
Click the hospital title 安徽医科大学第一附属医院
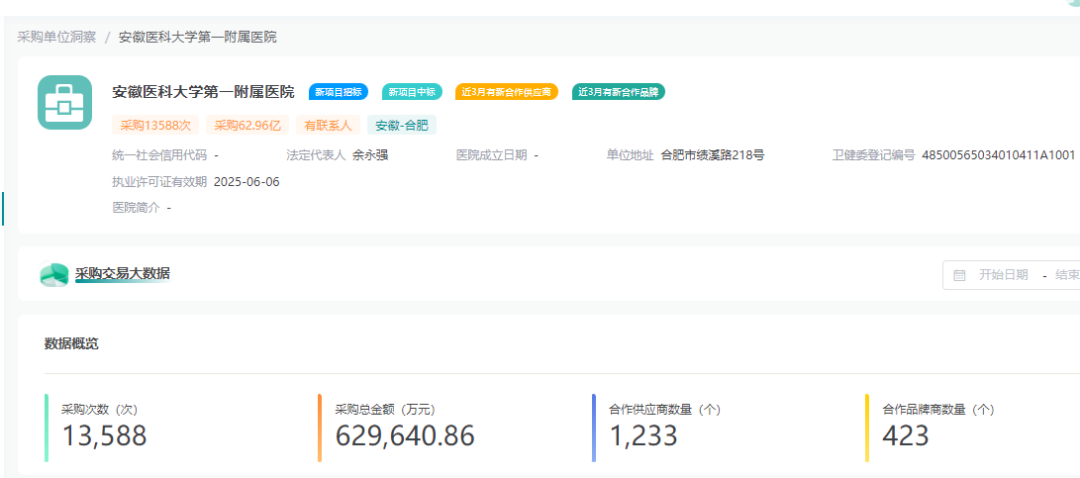click(203, 92)
